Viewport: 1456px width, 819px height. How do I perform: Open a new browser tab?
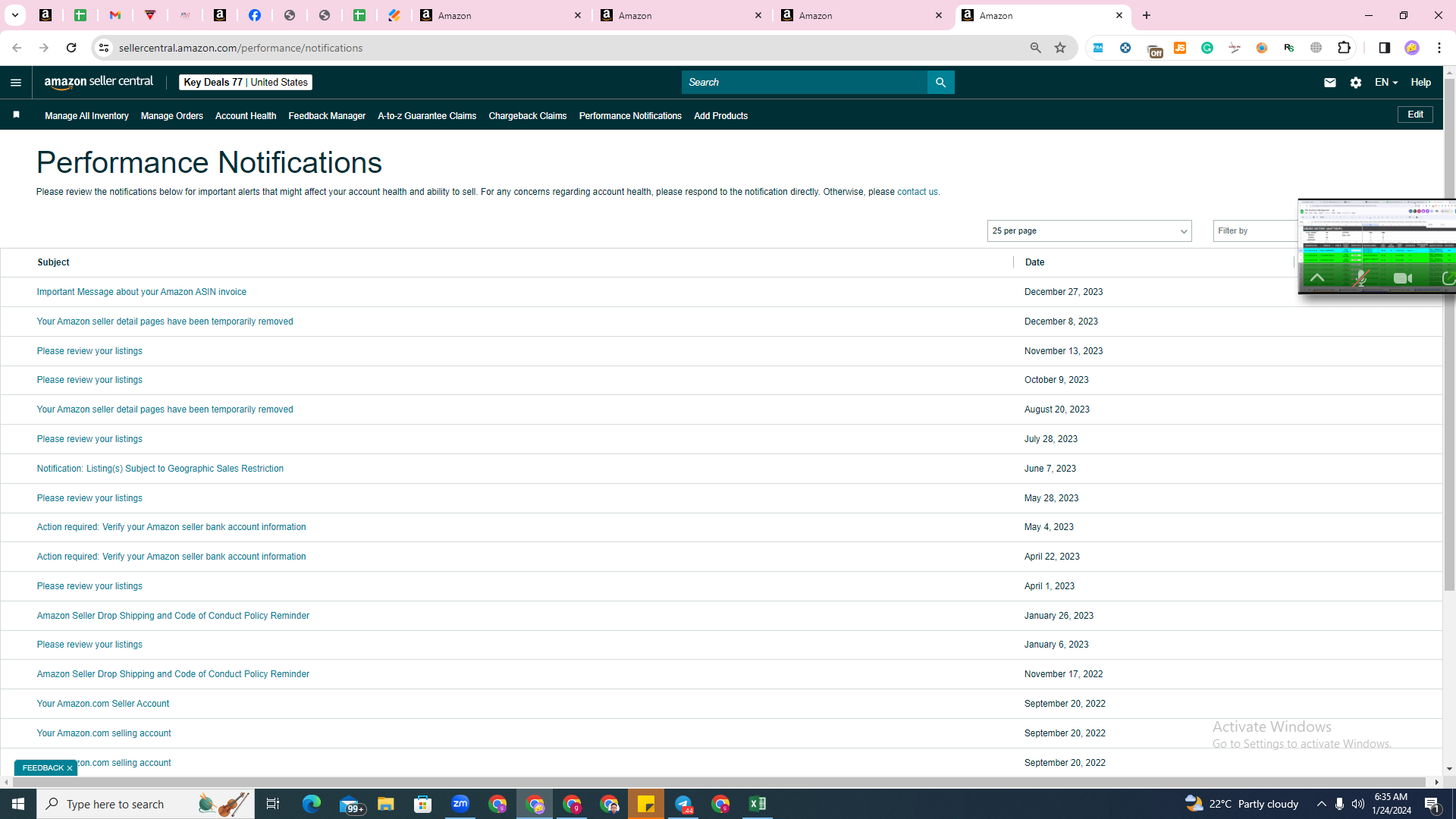1147,15
